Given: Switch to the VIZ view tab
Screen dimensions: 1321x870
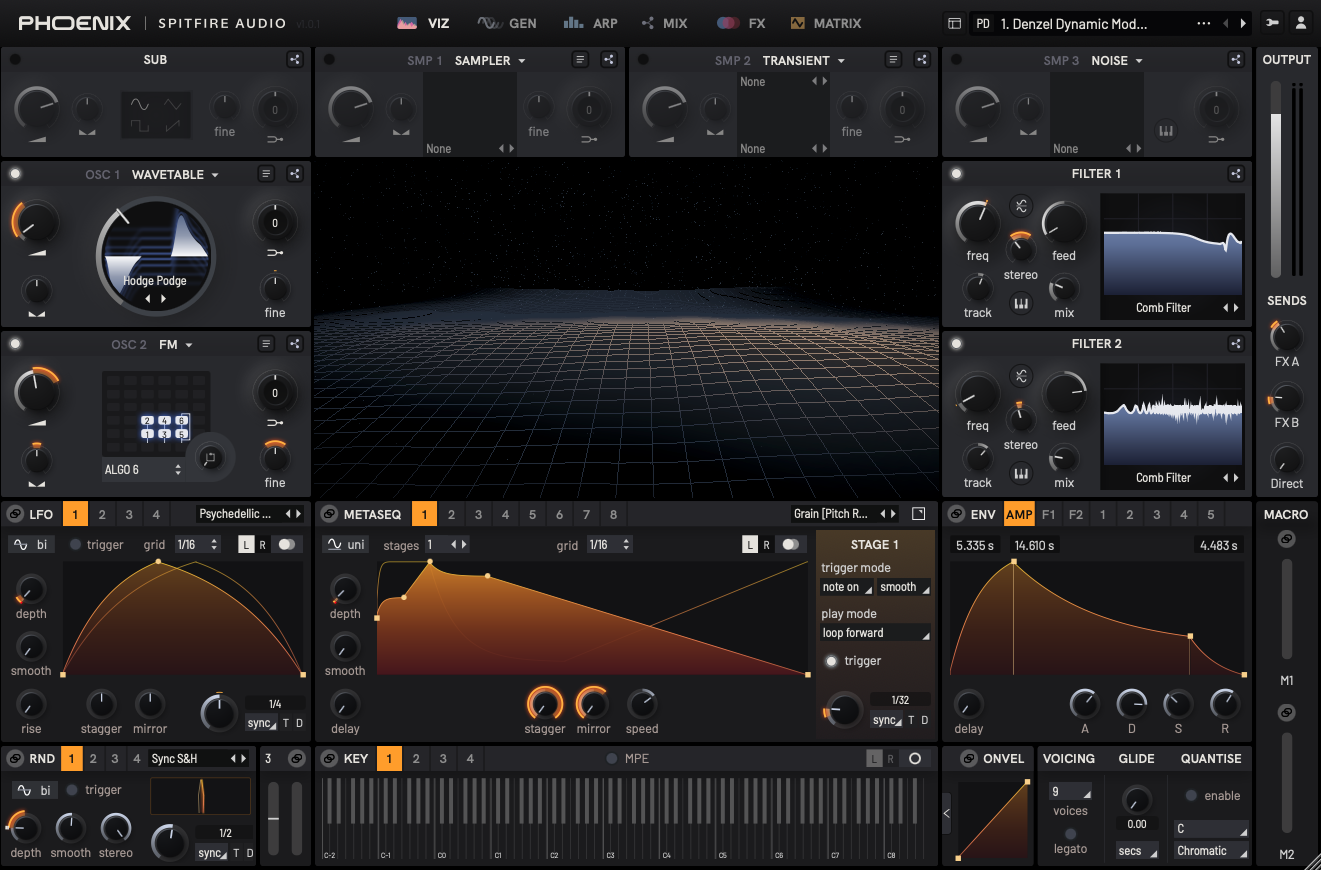Looking at the screenshot, I should coord(423,23).
